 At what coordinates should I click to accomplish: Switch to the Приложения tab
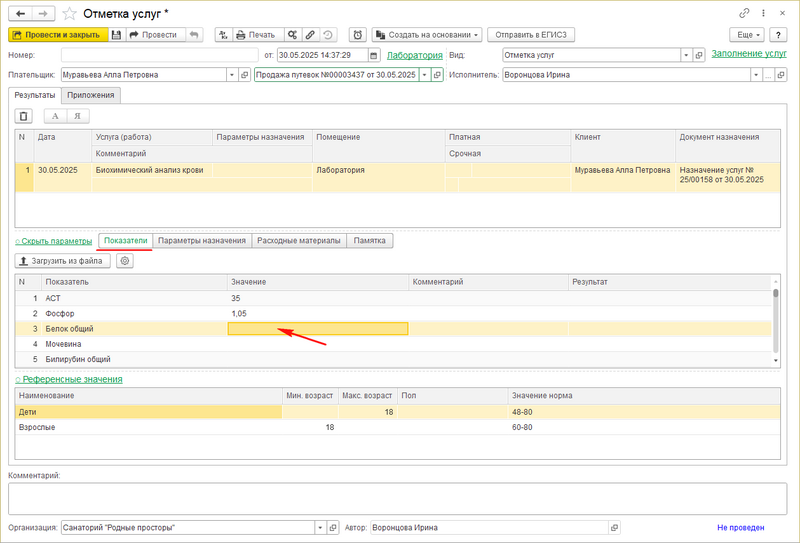click(91, 95)
